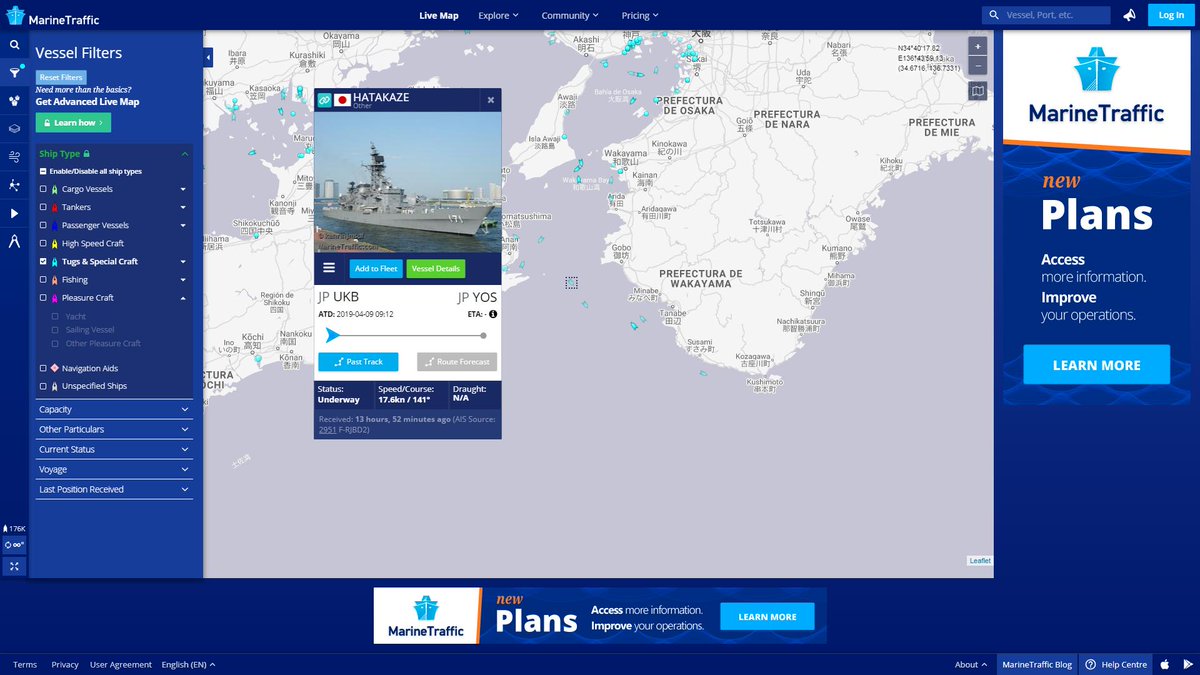Expand the Capacity filter section
The image size is (1200, 675).
114,409
